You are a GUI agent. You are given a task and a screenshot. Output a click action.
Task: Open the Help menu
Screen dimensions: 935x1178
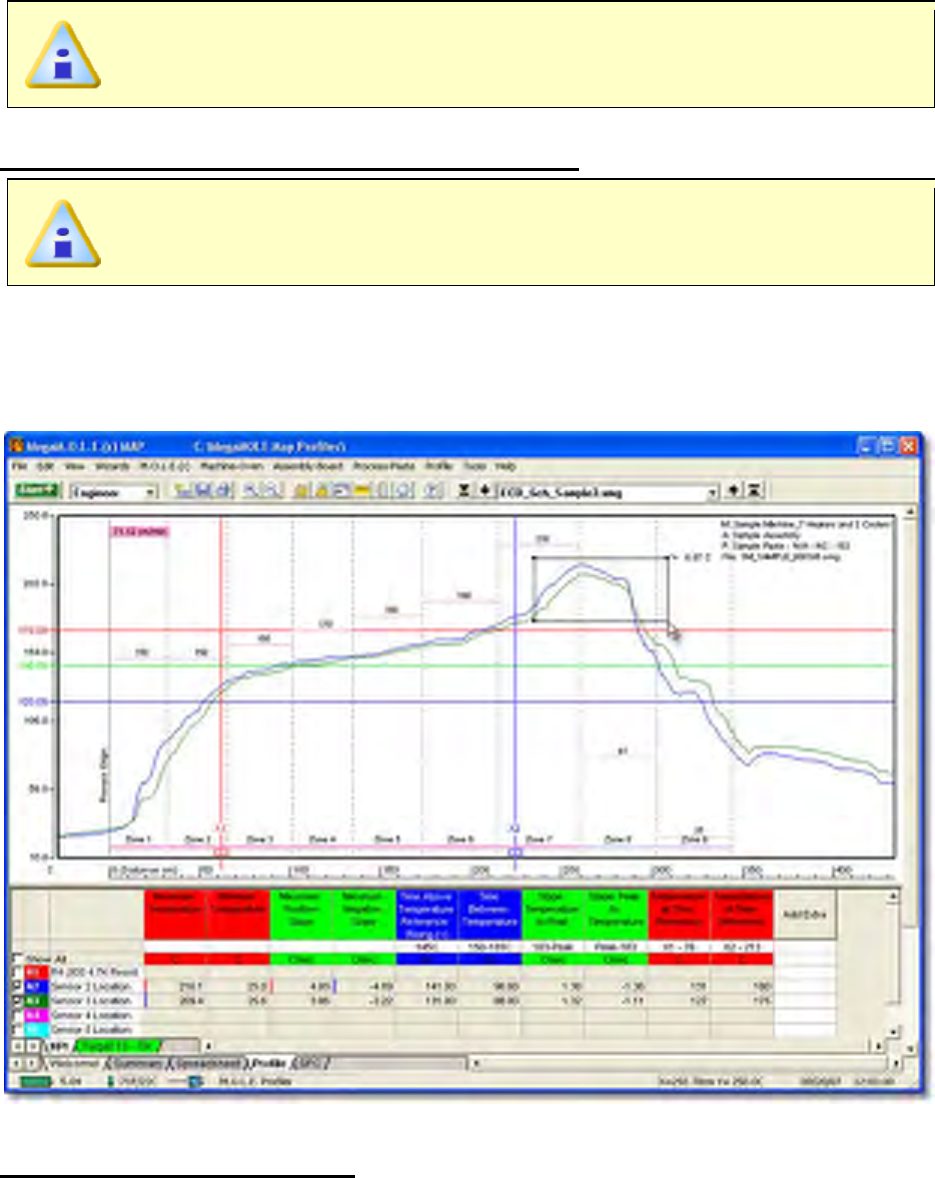coord(505,467)
